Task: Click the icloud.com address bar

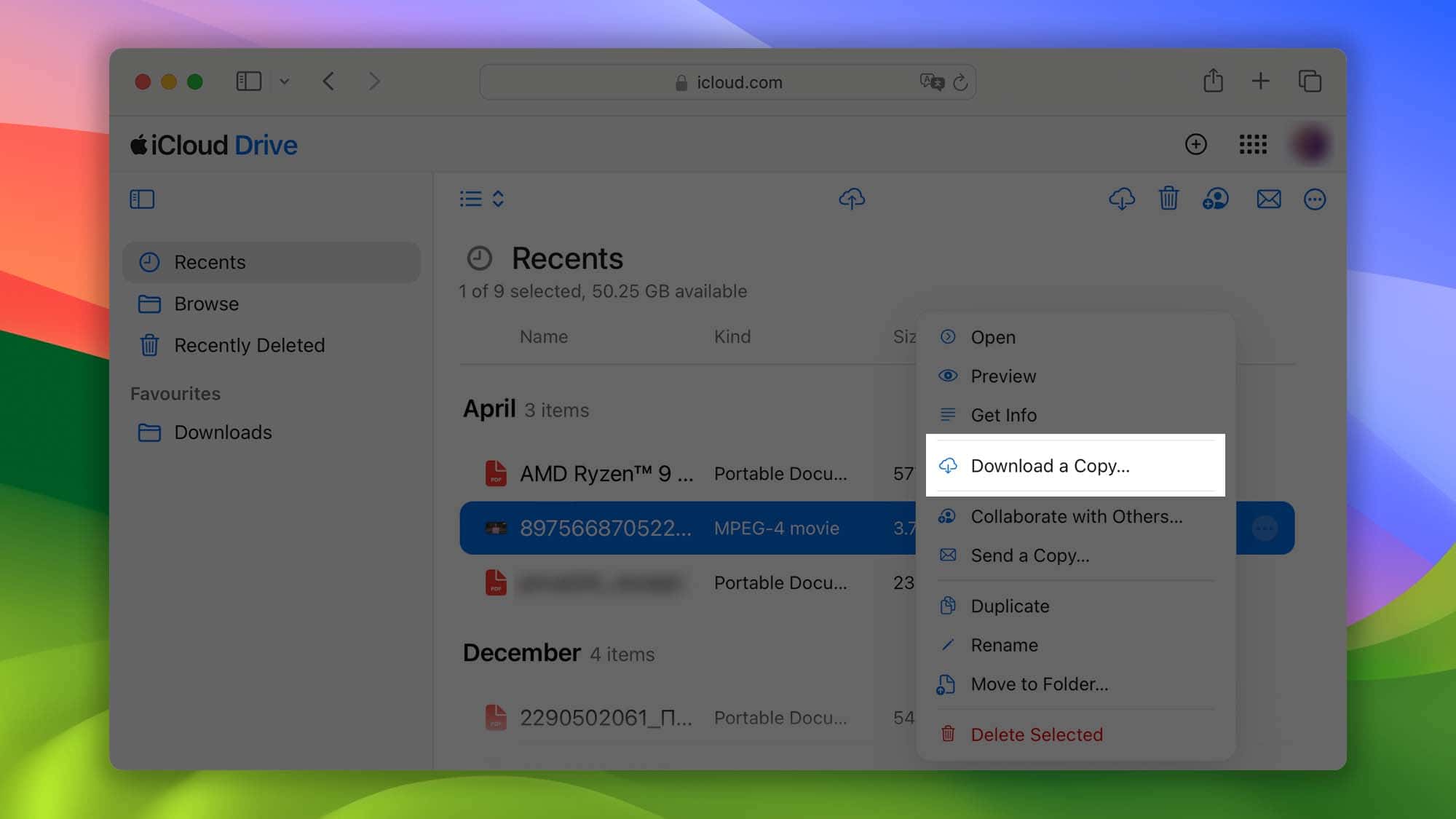Action: click(x=728, y=82)
